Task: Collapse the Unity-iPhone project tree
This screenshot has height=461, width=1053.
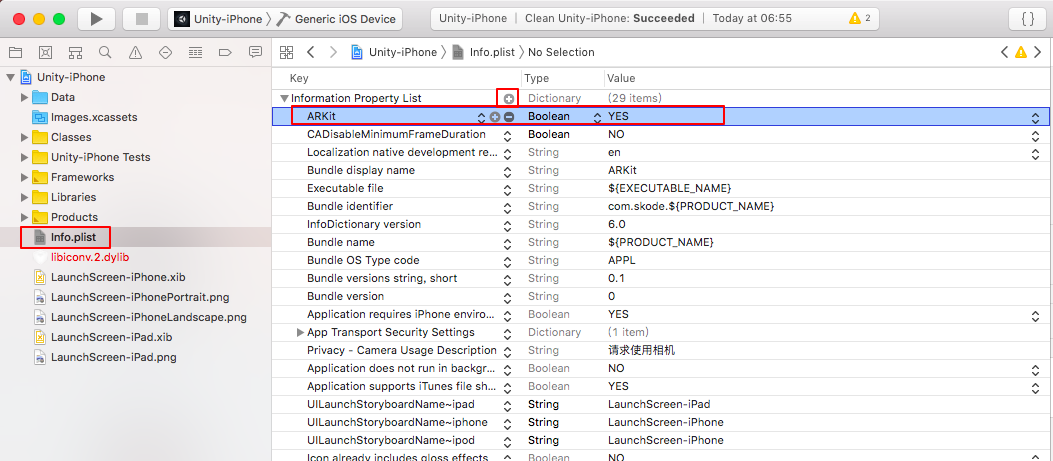Action: click(10, 77)
